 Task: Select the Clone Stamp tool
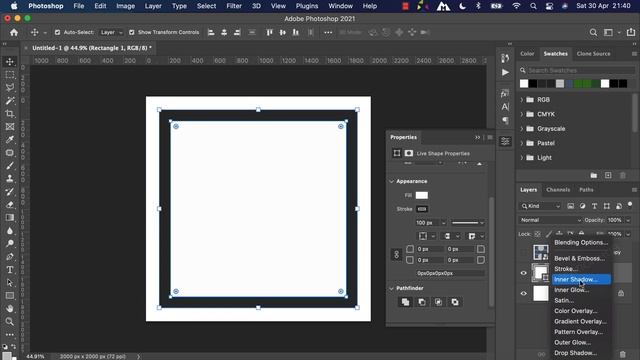coord(10,178)
